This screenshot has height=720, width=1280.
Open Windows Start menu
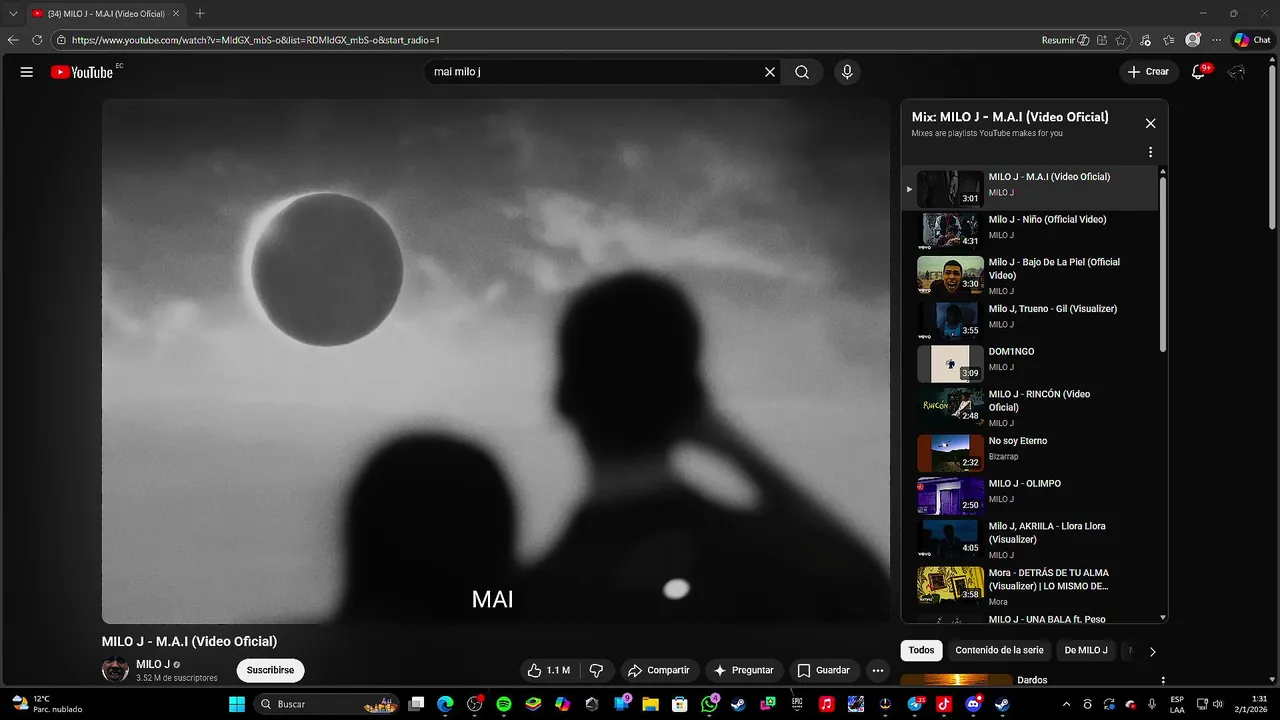pyautogui.click(x=237, y=704)
